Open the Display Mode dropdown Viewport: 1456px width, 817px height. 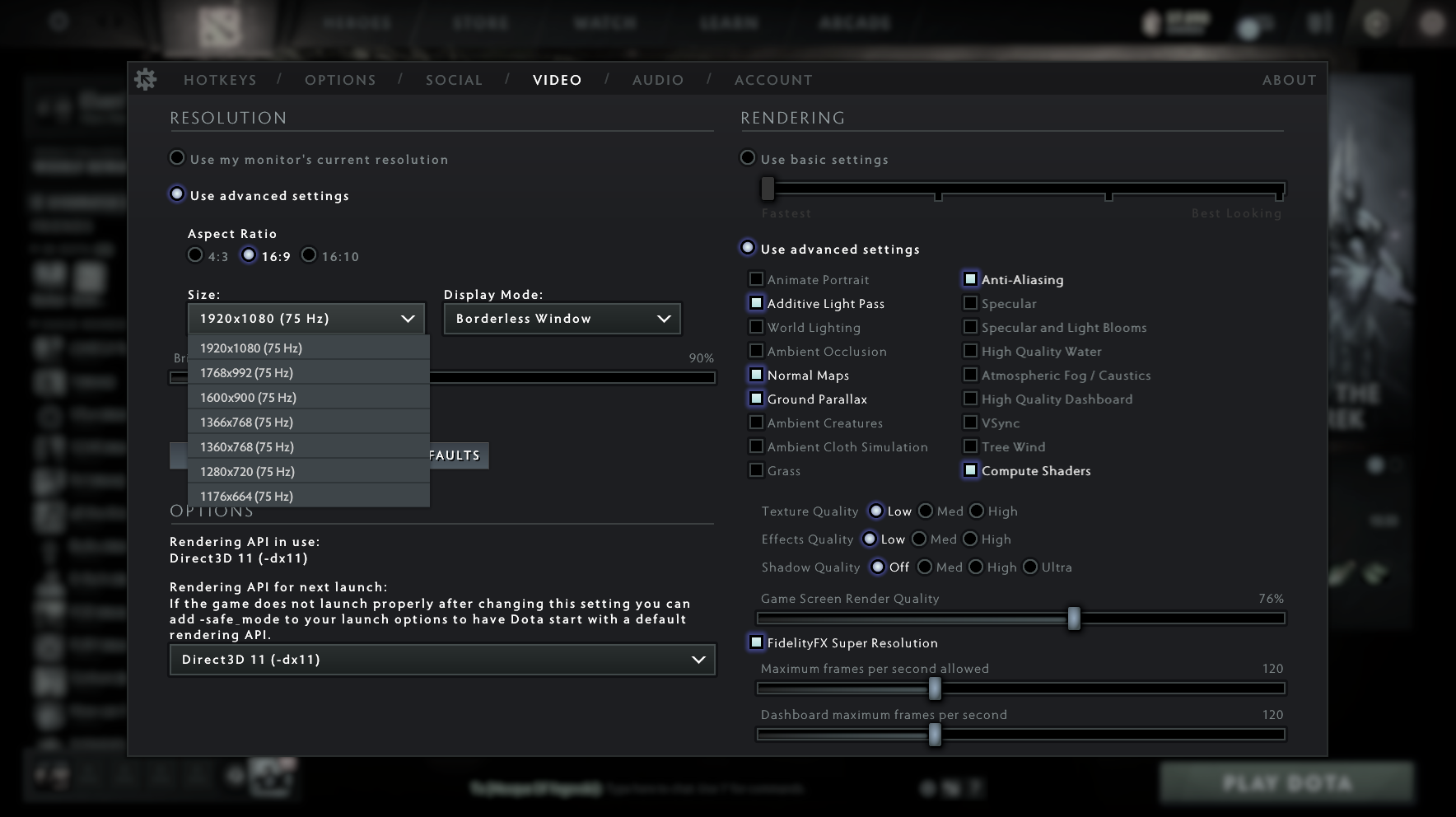561,319
